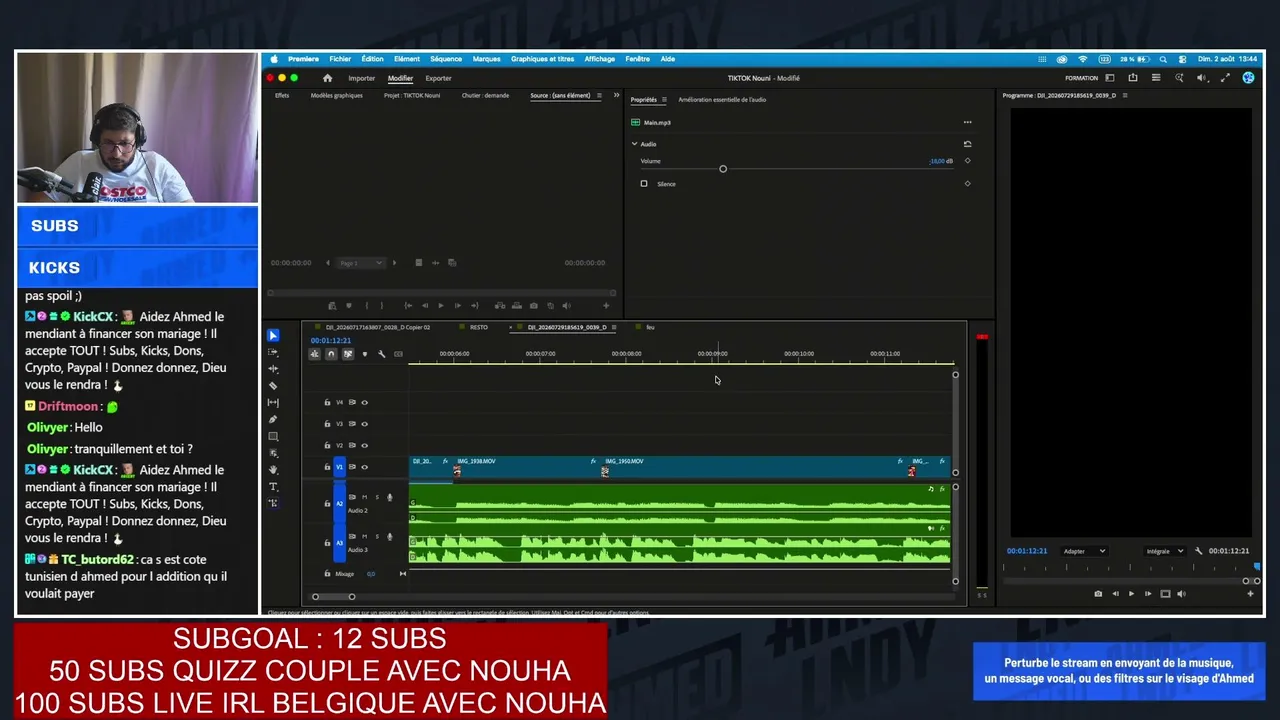The width and height of the screenshot is (1280, 720).
Task: Reset the Audio properties section
Action: [967, 144]
